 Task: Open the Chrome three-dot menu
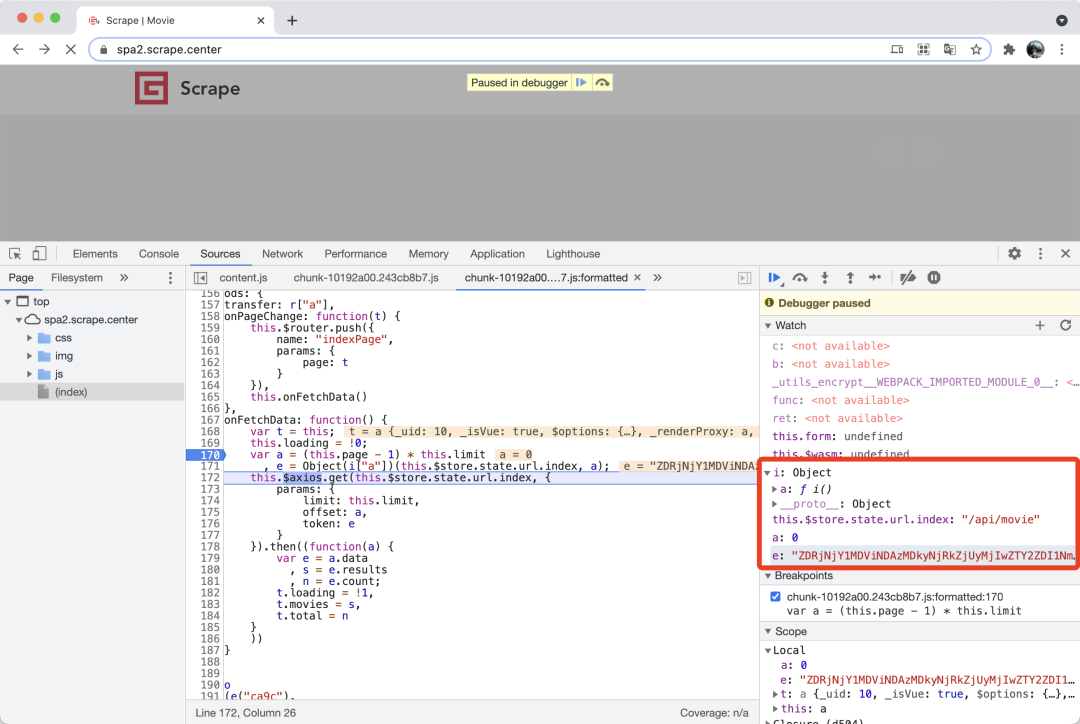tap(1061, 50)
